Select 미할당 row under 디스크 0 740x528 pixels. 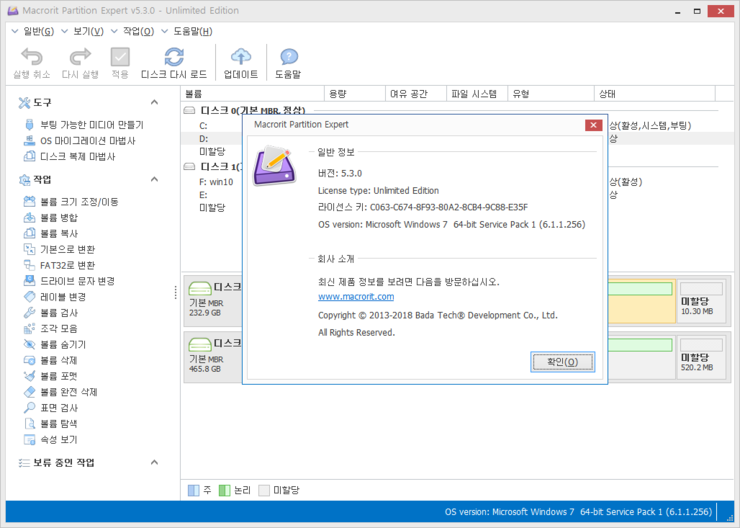(x=212, y=151)
